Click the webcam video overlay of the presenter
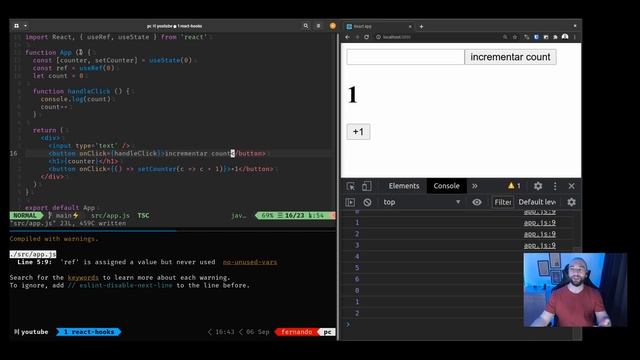 coord(575,290)
